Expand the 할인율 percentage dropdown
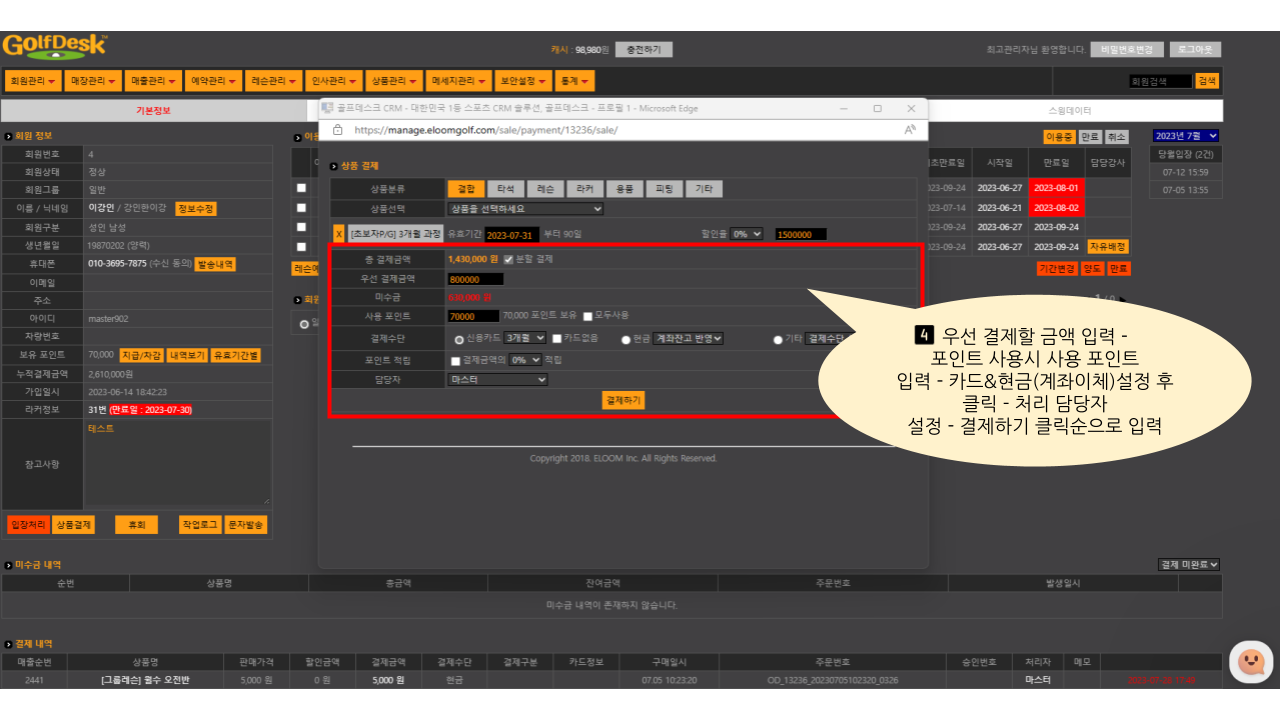Image resolution: width=1280 pixels, height=720 pixels. [746, 234]
